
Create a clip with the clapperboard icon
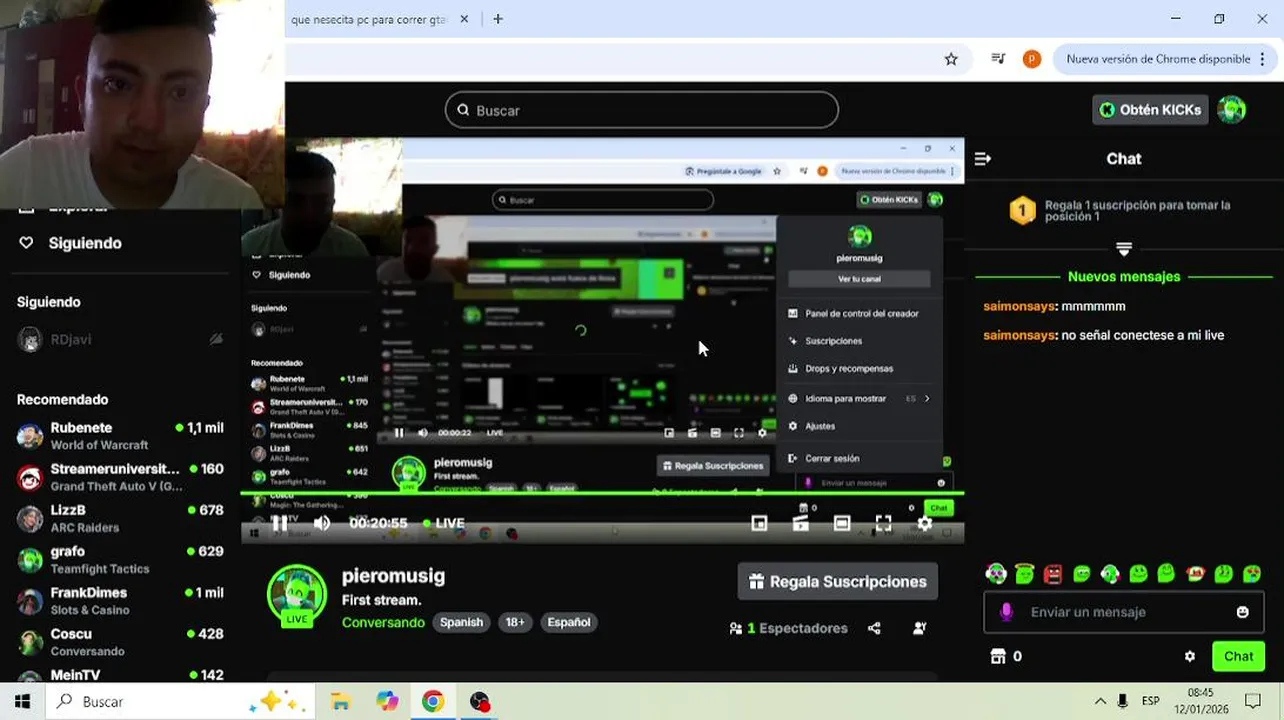tap(800, 523)
